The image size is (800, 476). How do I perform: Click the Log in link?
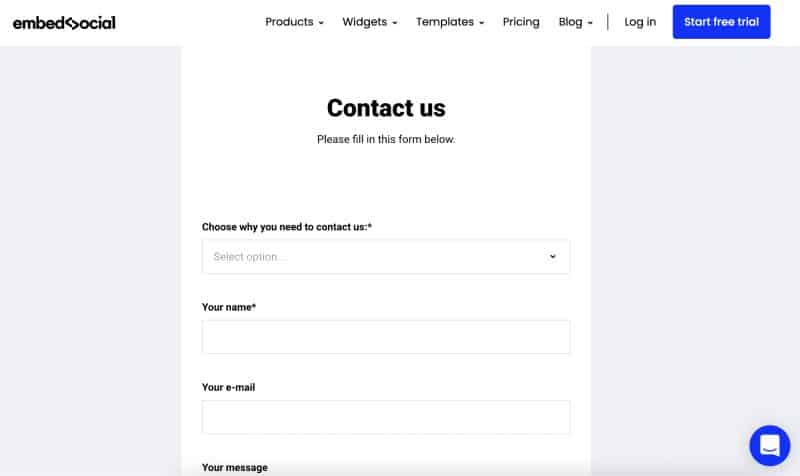point(640,22)
